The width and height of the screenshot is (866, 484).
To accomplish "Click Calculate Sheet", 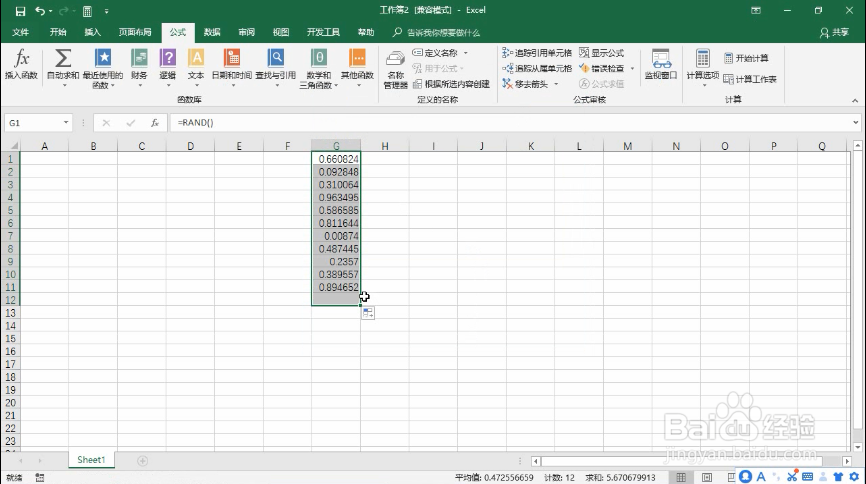I will [749, 79].
